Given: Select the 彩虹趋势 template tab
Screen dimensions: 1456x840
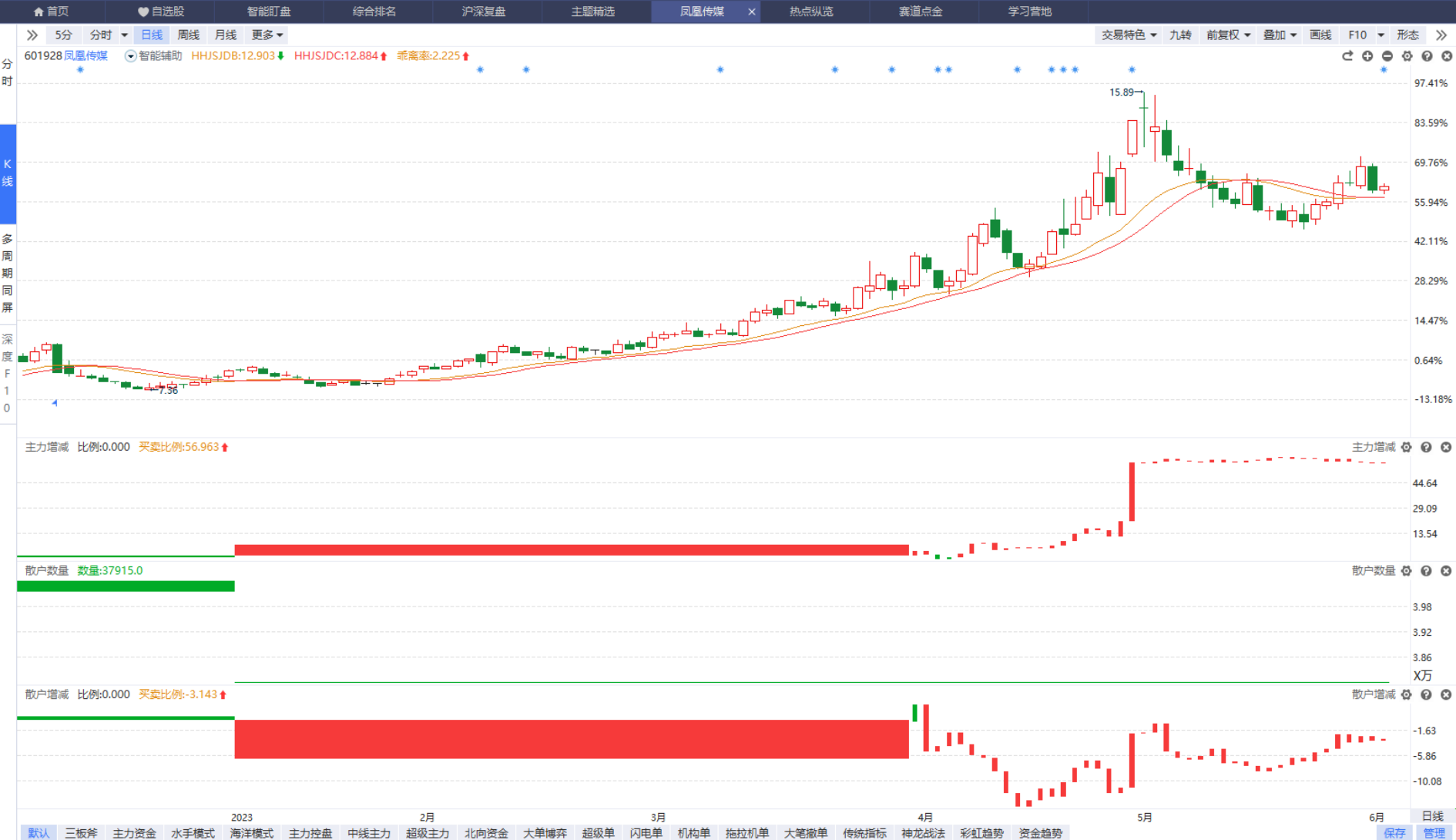Looking at the screenshot, I should [x=981, y=833].
